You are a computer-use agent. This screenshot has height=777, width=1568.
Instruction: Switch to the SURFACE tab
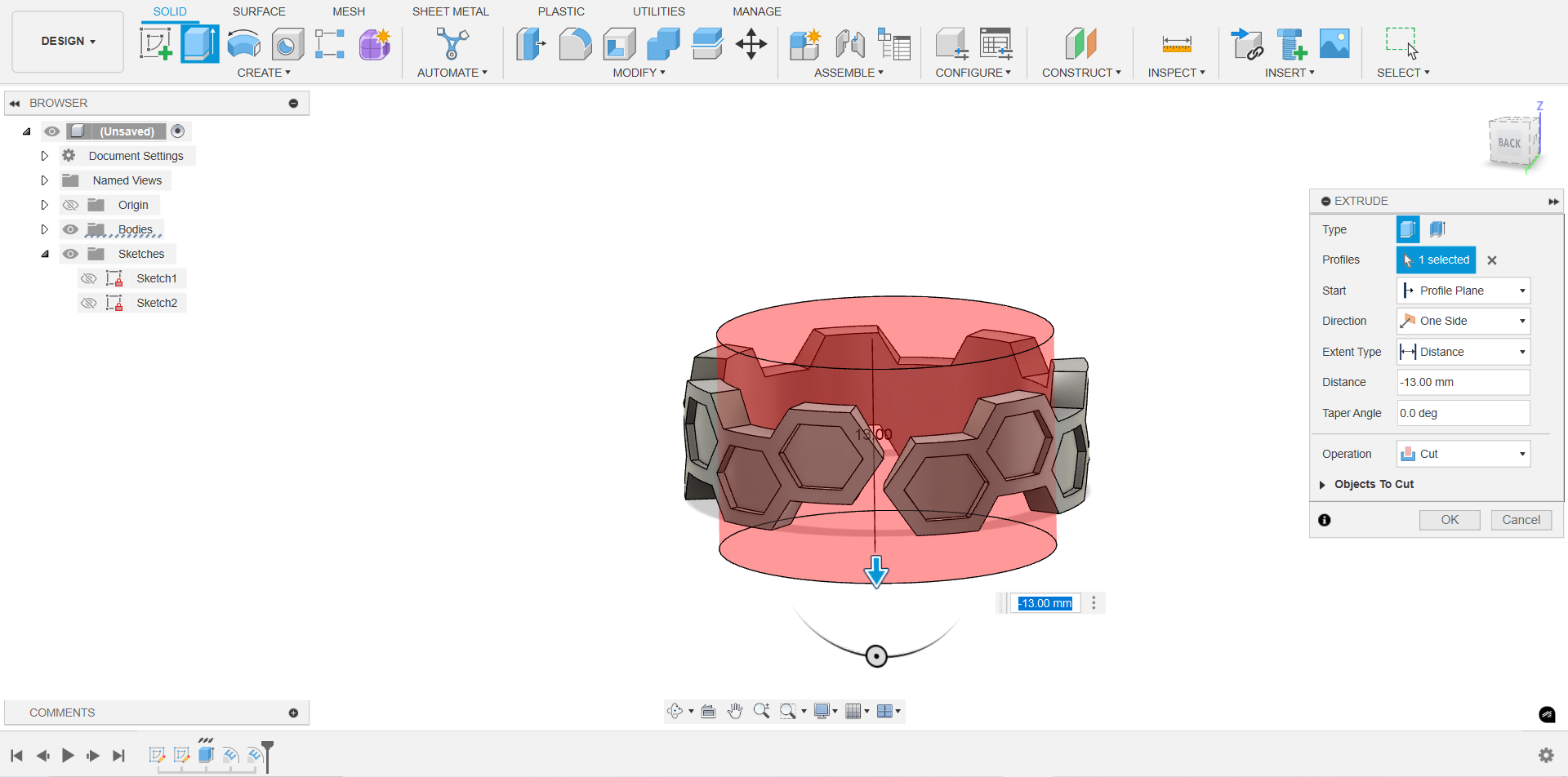point(259,11)
